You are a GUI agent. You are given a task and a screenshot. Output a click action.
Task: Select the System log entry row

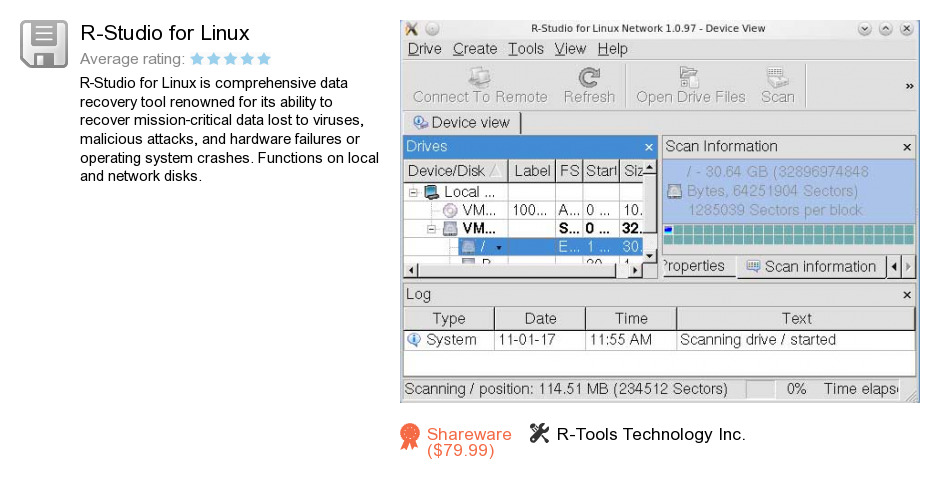pyautogui.click(x=659, y=340)
